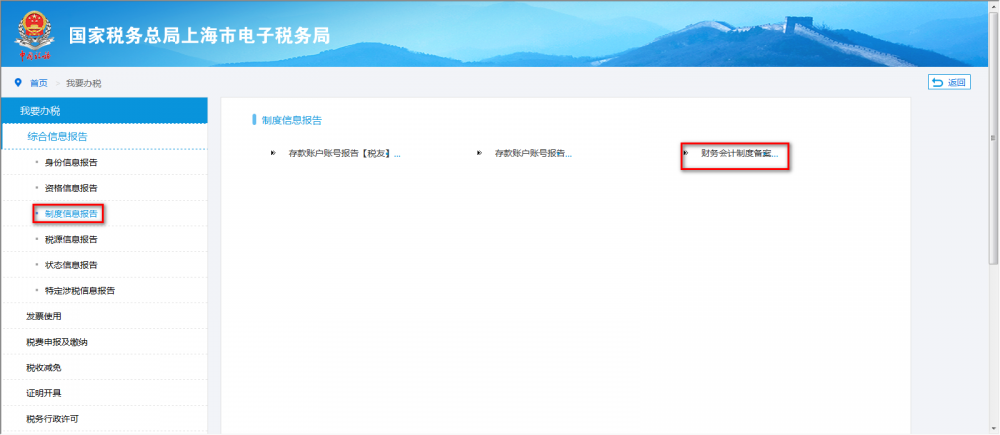Click the 返回 button

[x=949, y=82]
